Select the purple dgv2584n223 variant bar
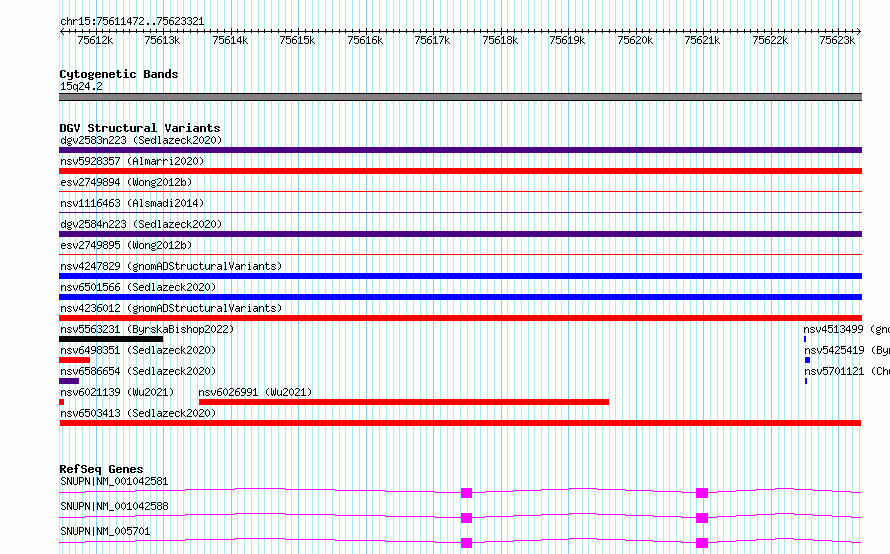The image size is (890, 554). 460,234
